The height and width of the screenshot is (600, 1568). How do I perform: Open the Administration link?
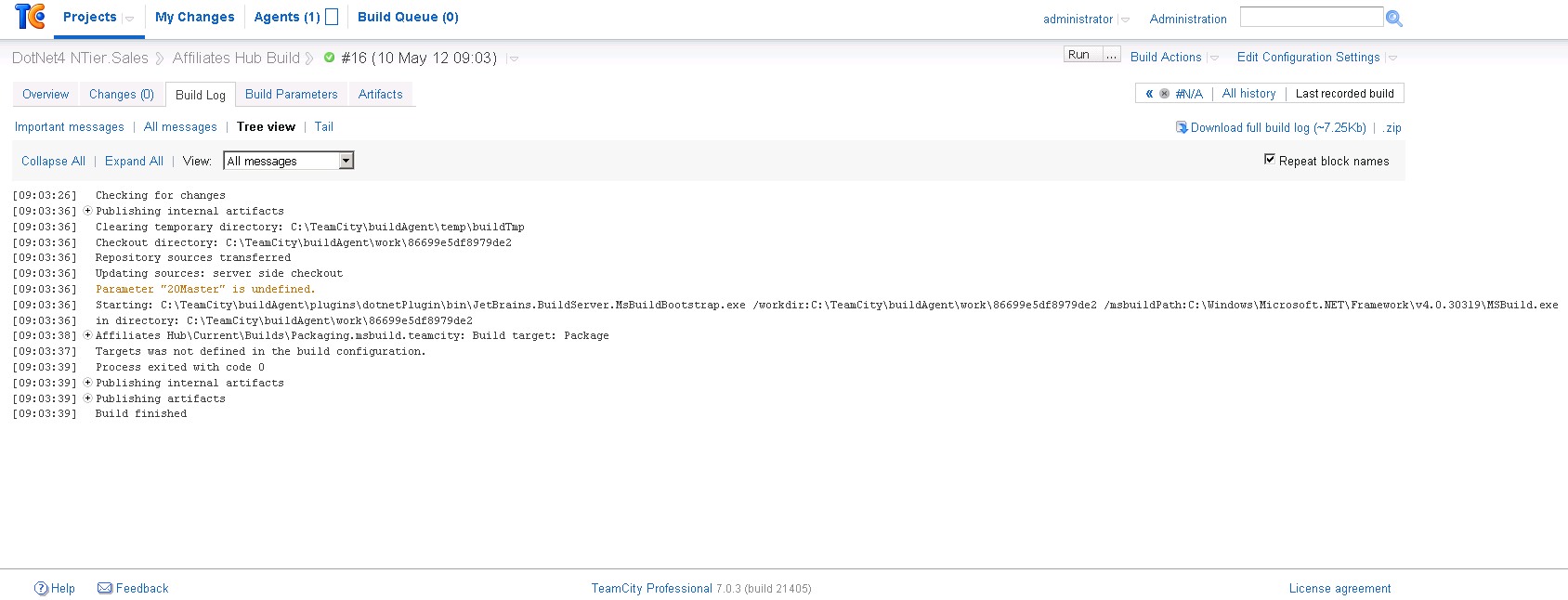[1188, 19]
